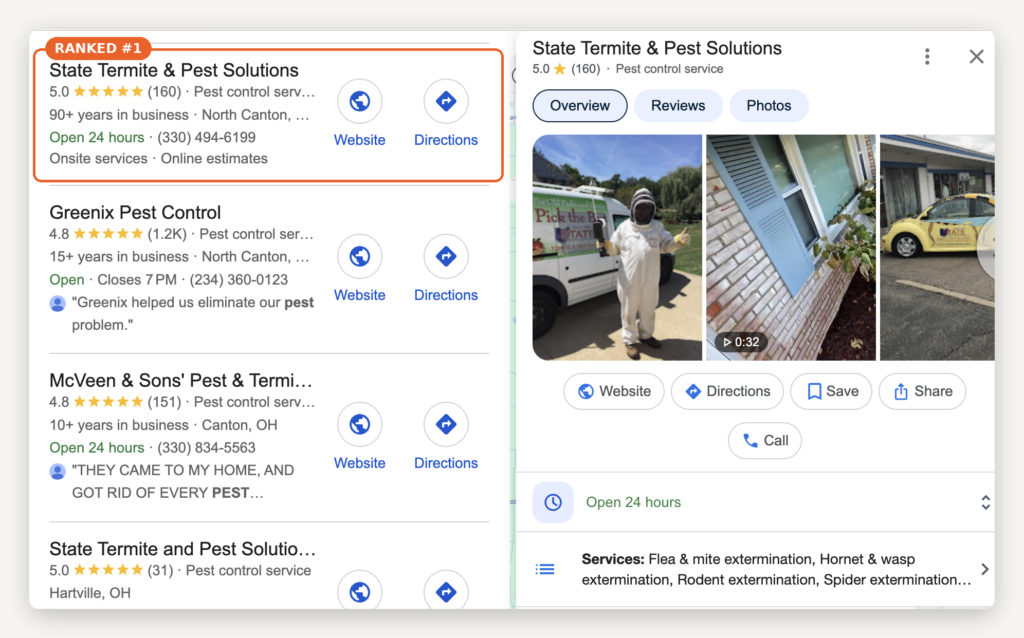Expand the Open 24 hours schedule

tap(985, 502)
